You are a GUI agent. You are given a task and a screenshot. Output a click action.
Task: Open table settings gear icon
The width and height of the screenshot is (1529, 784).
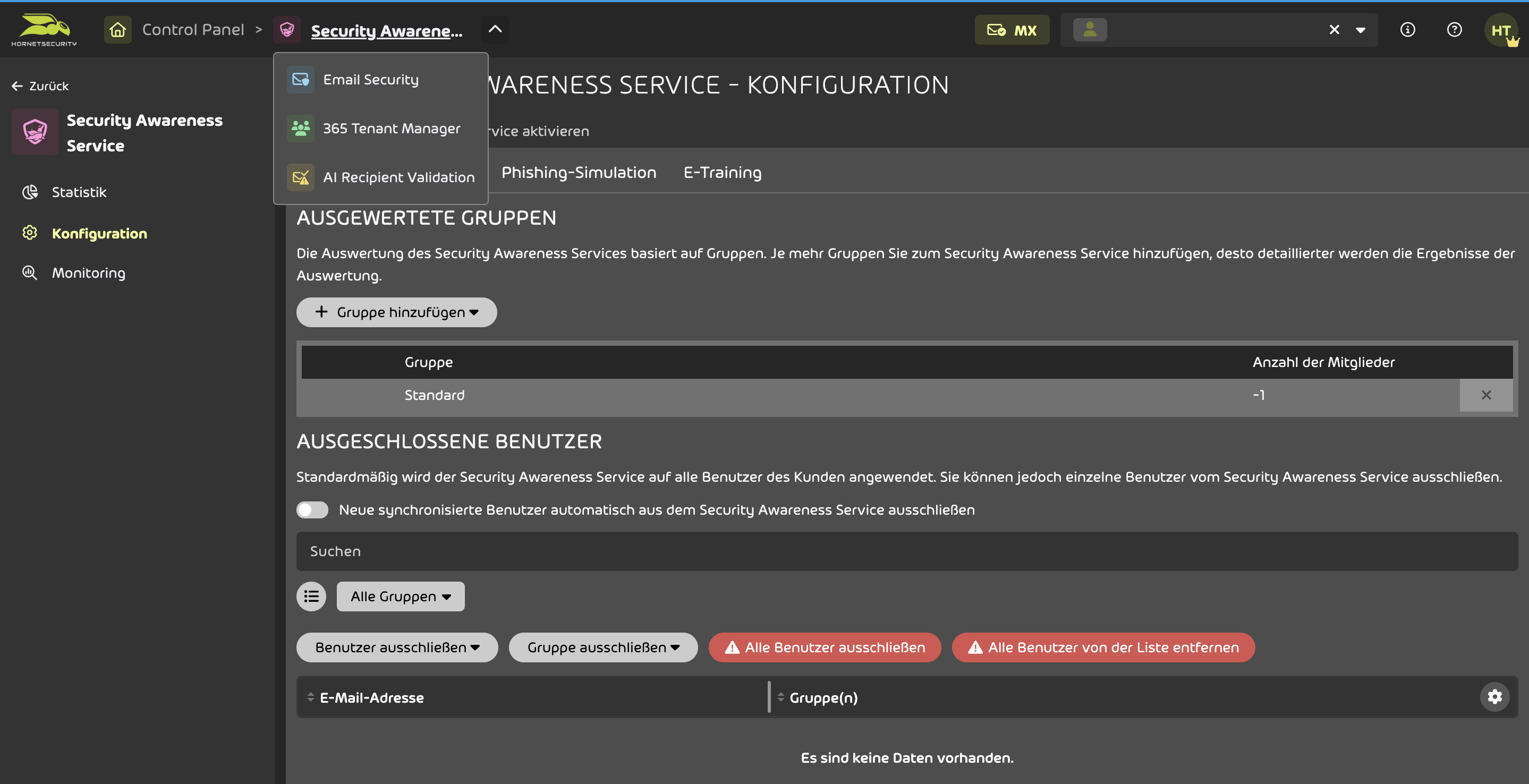(1494, 697)
